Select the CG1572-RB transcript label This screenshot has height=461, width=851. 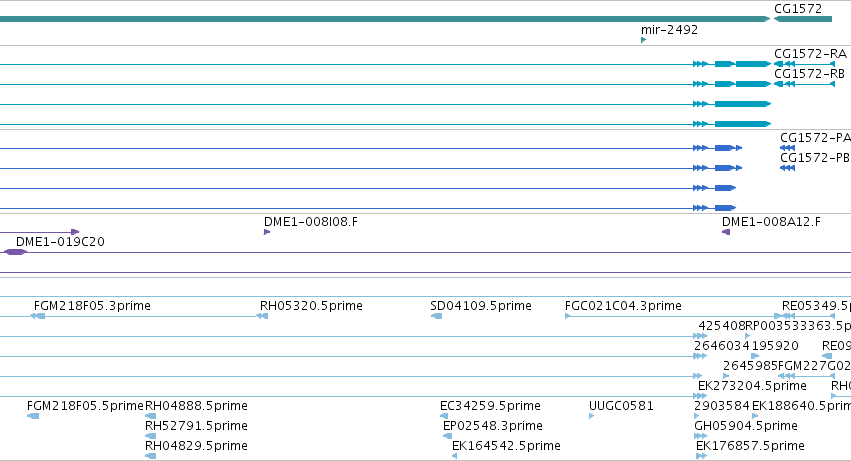tap(809, 74)
